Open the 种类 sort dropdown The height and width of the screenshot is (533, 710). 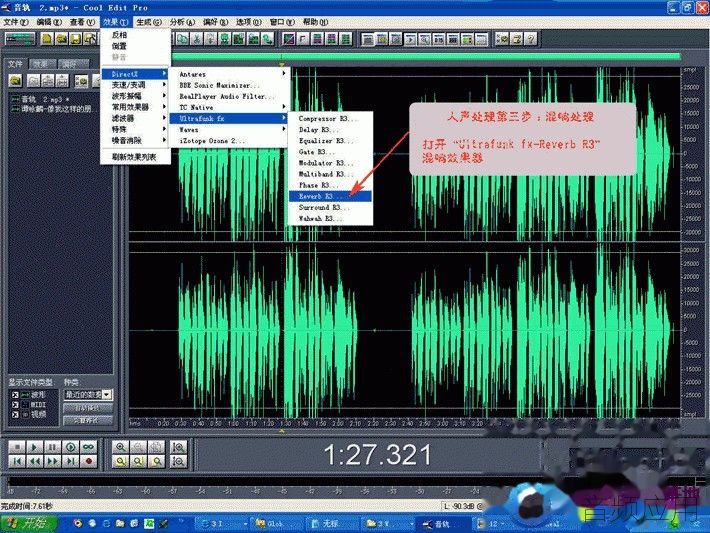click(x=88, y=395)
